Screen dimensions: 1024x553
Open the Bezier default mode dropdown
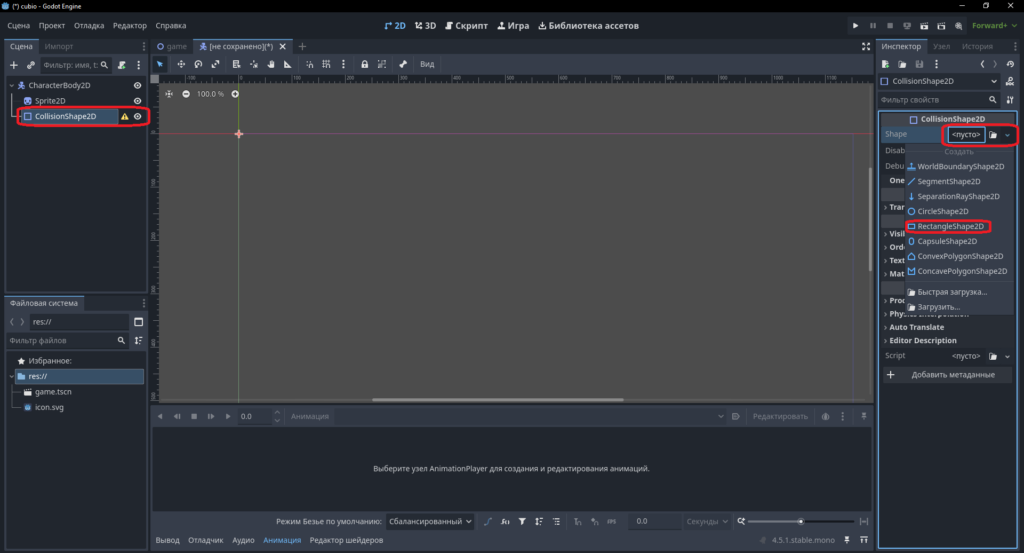[429, 522]
